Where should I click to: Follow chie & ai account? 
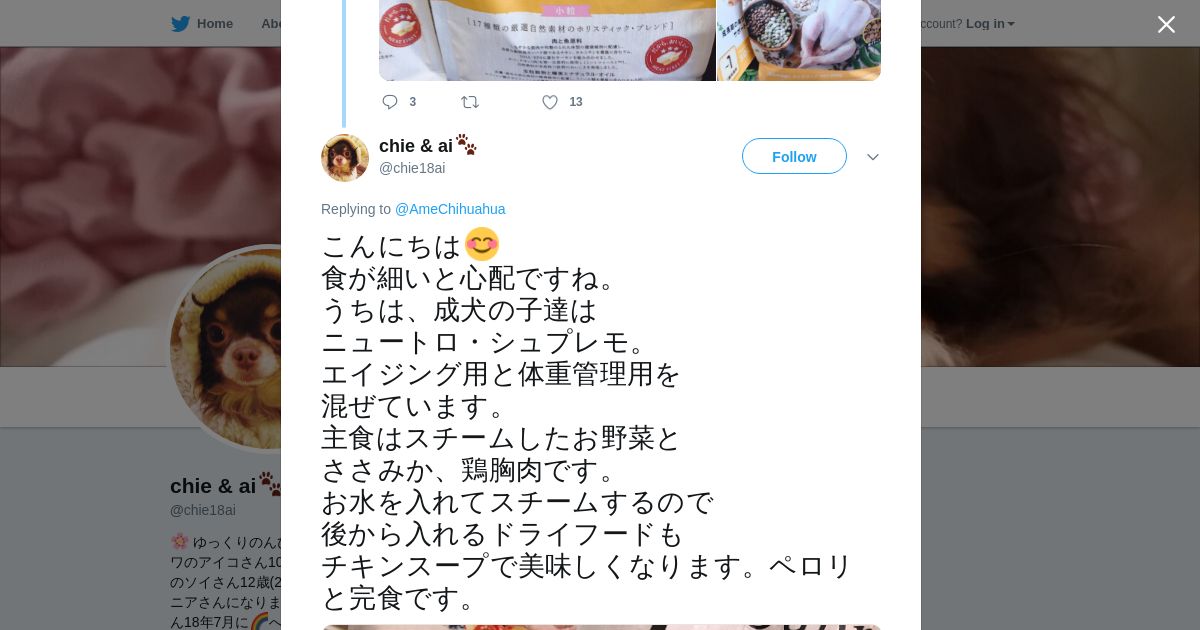794,156
